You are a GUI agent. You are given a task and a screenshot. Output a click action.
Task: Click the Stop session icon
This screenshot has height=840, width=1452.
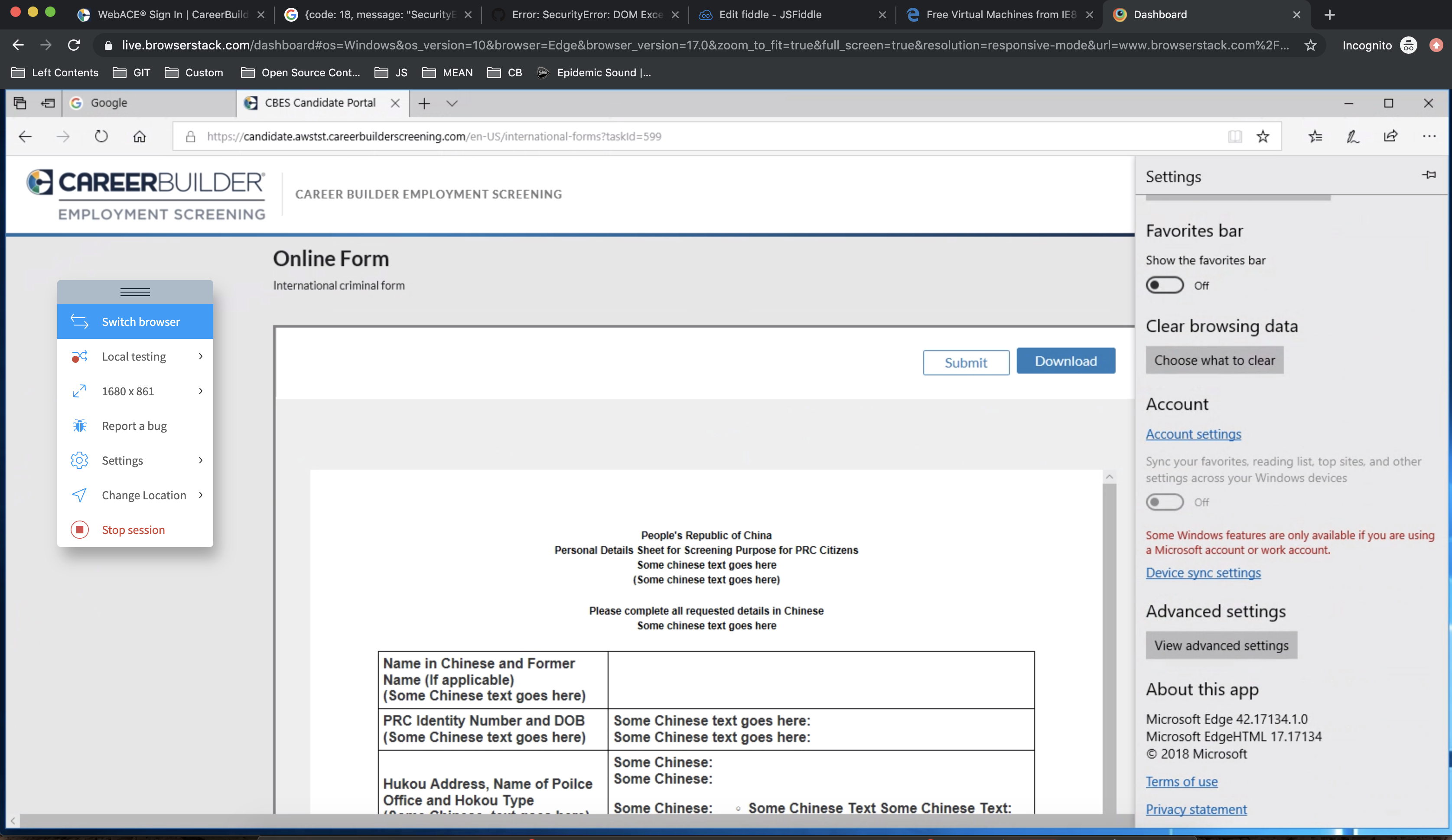point(79,530)
